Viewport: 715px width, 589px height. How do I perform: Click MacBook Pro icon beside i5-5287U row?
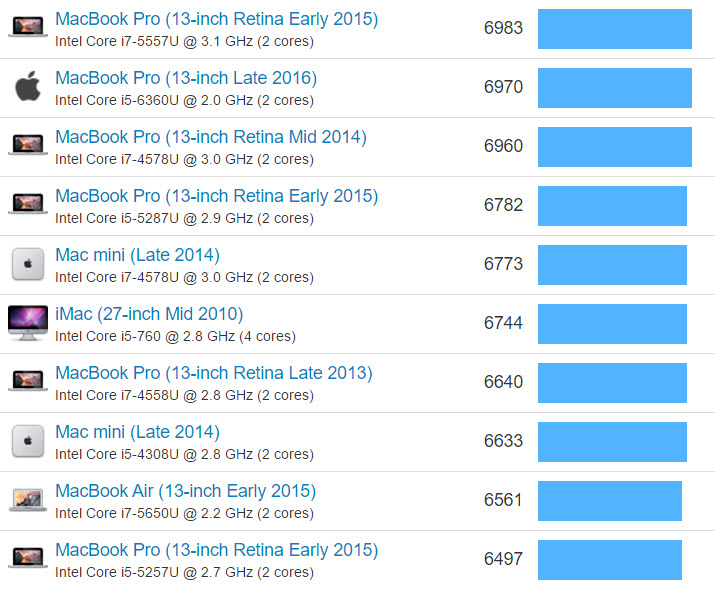tap(28, 203)
